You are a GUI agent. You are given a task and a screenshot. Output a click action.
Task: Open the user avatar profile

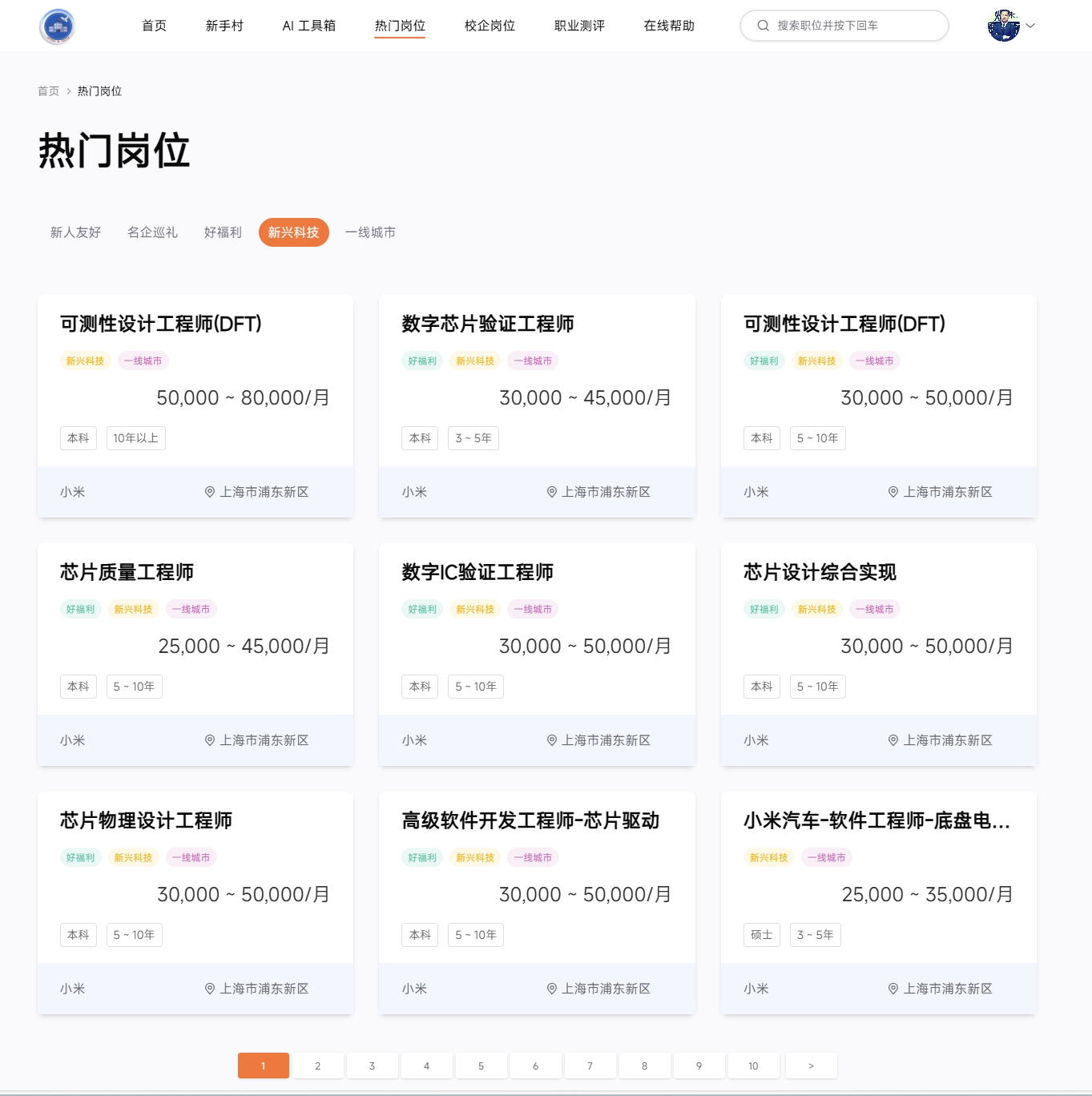coord(1003,26)
